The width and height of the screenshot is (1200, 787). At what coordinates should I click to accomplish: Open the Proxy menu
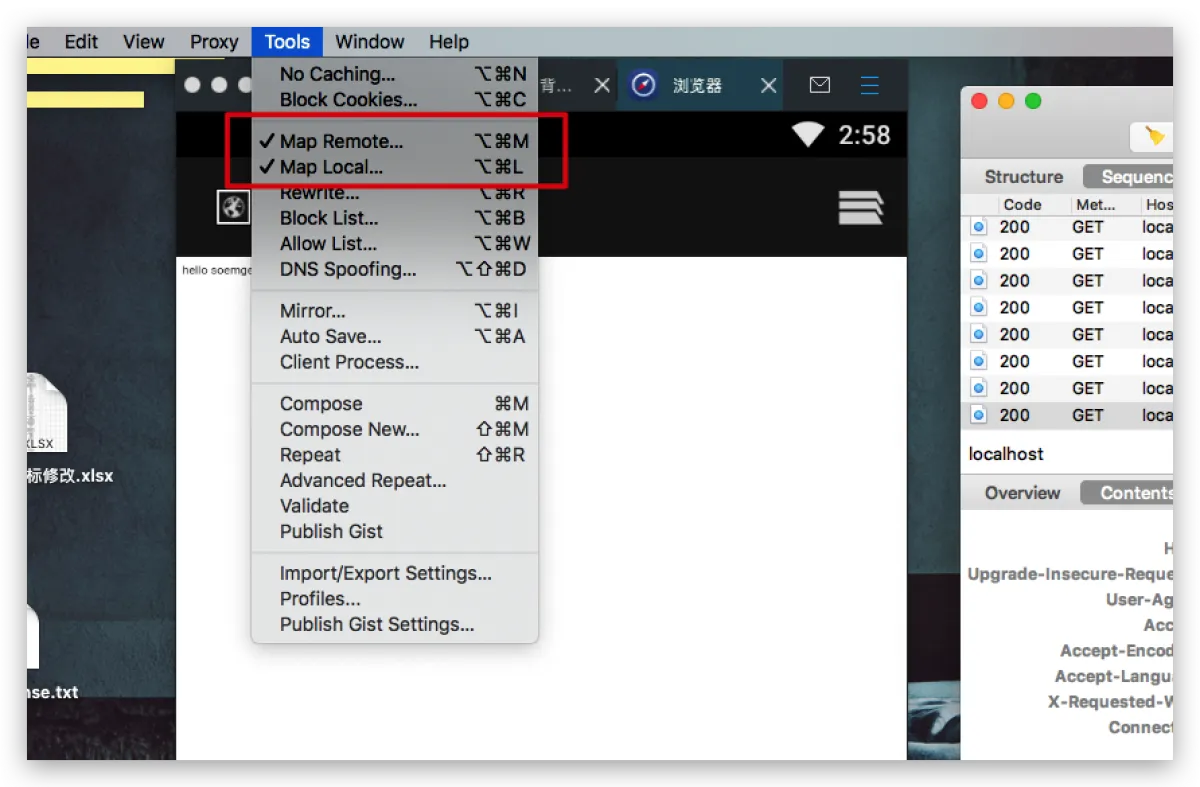214,42
